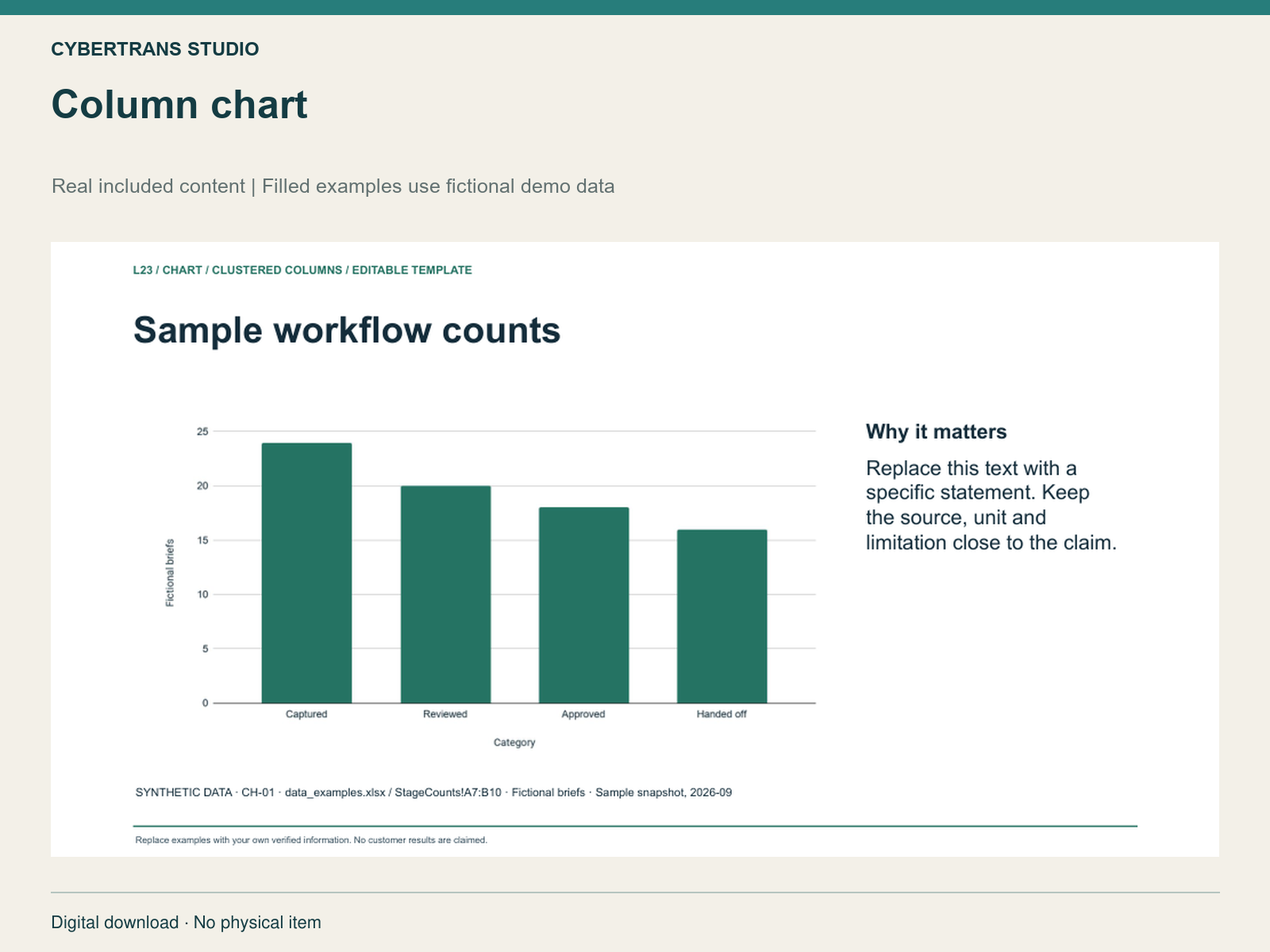
Task: Click the CYBERTRANS STUDIO brand text
Action: (x=155, y=49)
